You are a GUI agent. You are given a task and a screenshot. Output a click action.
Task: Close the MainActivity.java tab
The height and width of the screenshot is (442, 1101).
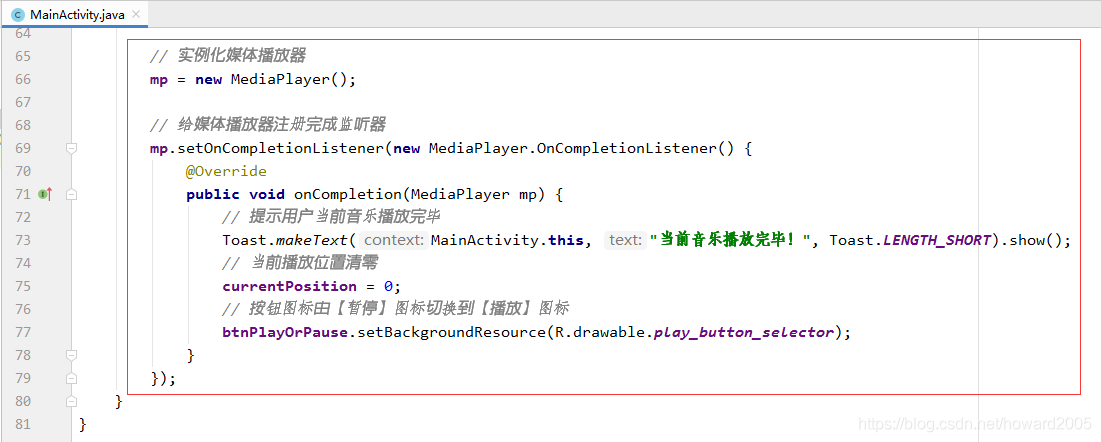136,15
